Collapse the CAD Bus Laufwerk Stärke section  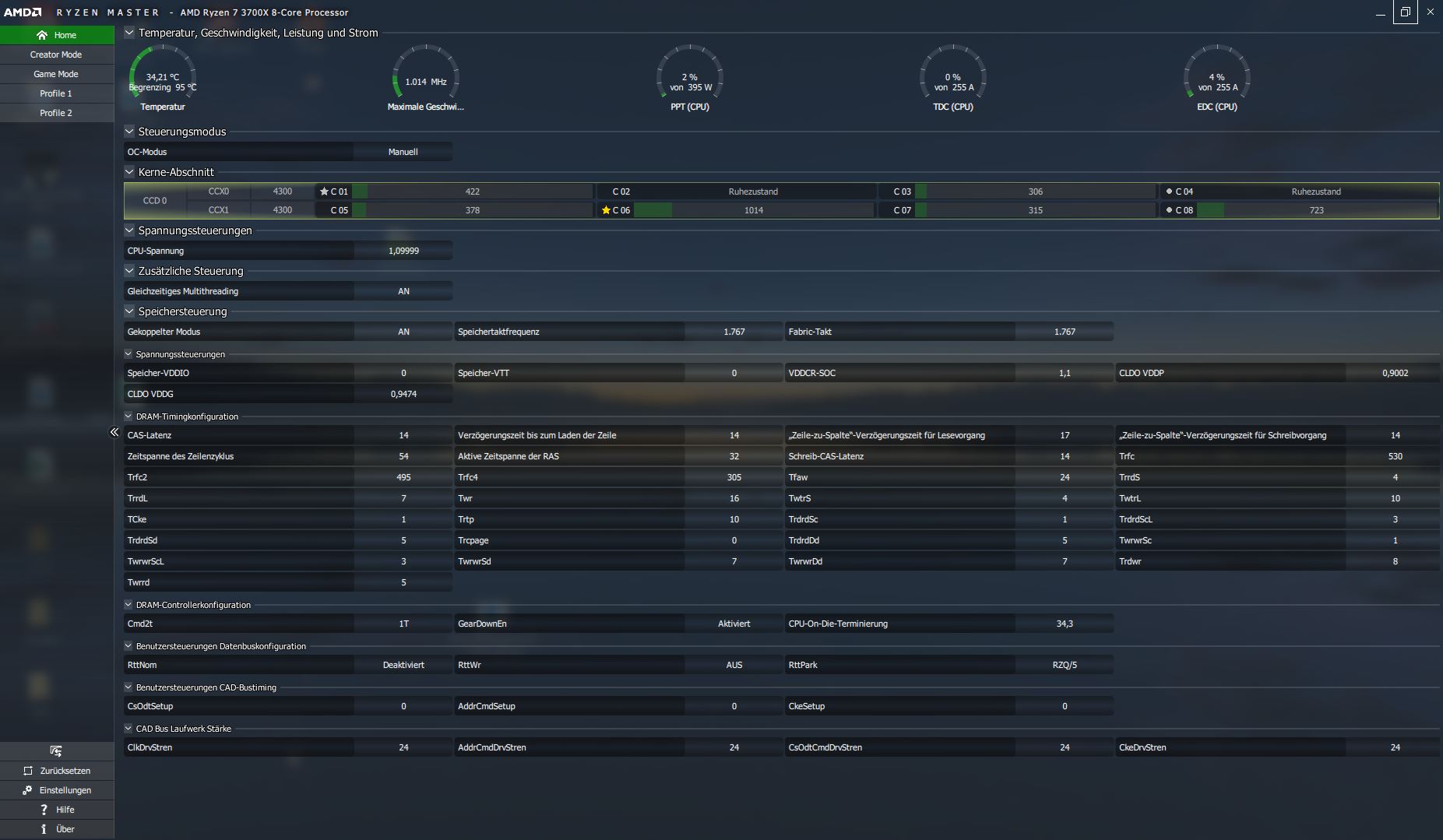128,729
